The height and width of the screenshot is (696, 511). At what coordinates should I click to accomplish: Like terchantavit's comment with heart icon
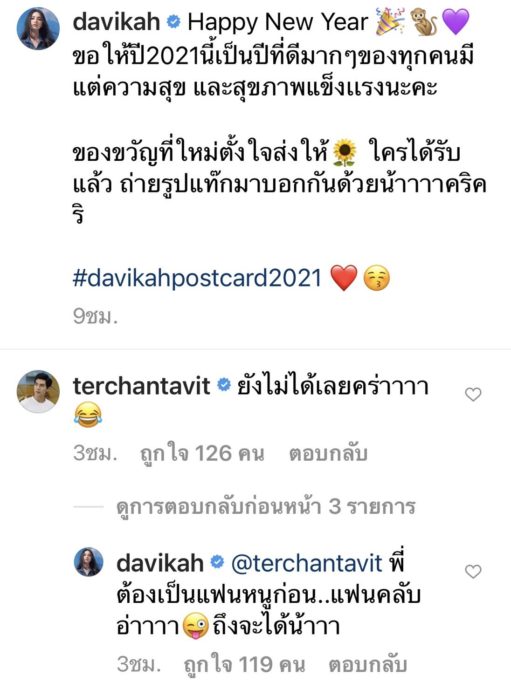[473, 394]
